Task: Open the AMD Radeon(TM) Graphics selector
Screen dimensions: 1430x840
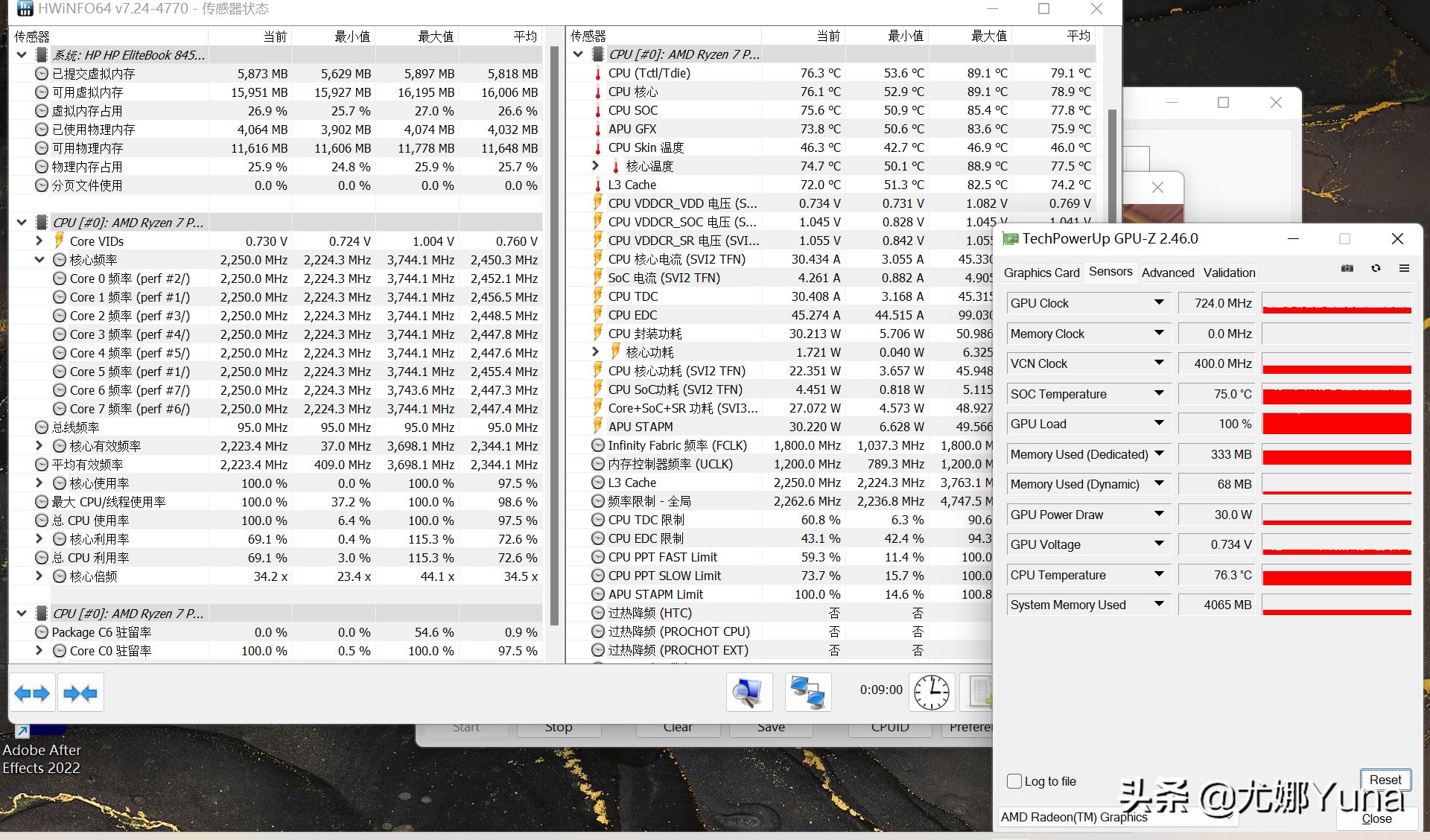Action: (x=1117, y=817)
